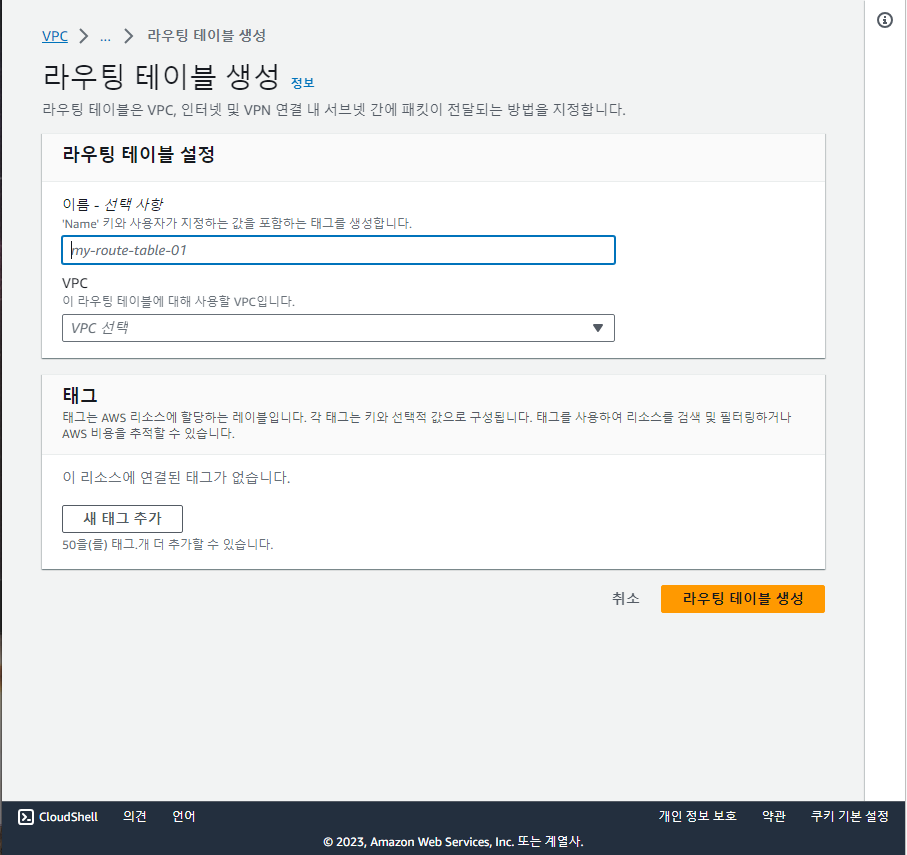Click the 새 태그 추가 button

pyautogui.click(x=123, y=518)
